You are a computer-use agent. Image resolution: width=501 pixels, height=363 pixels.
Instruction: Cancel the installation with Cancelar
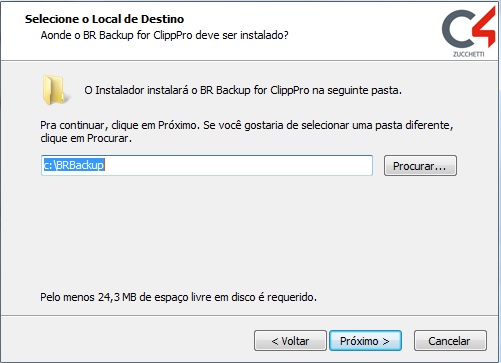click(x=450, y=341)
